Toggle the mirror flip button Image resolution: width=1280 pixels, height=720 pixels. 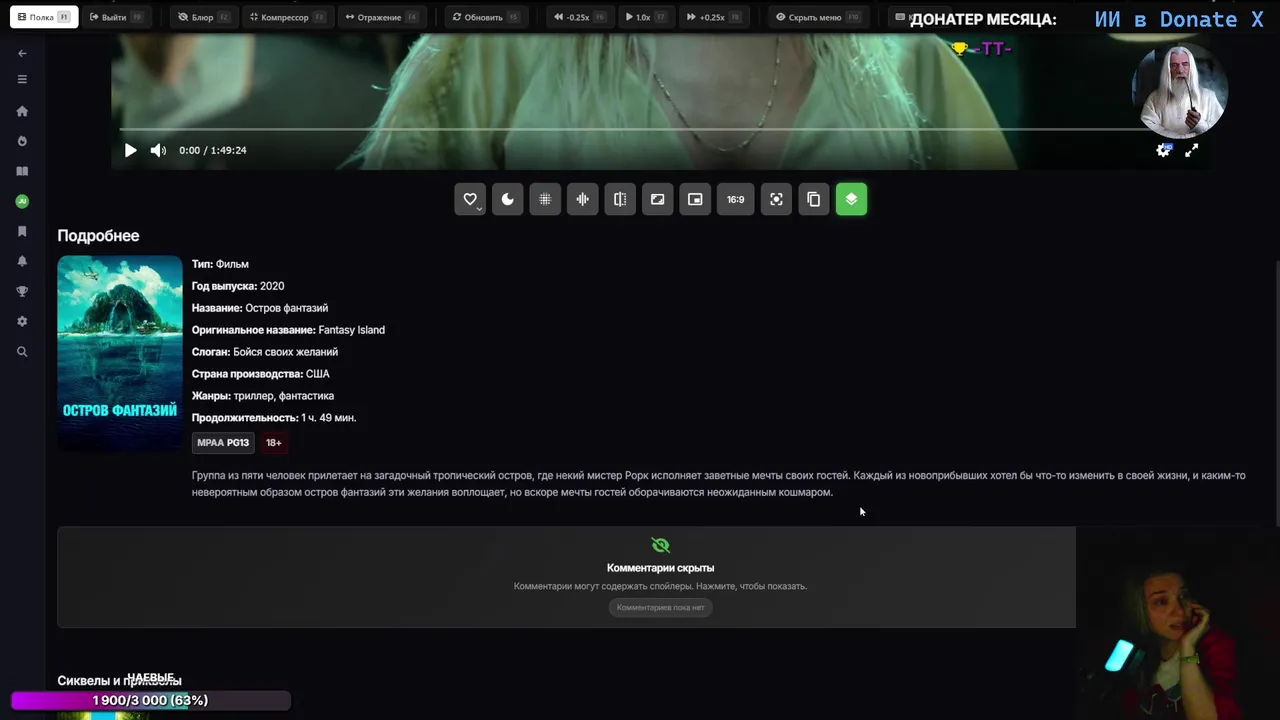[x=620, y=199]
